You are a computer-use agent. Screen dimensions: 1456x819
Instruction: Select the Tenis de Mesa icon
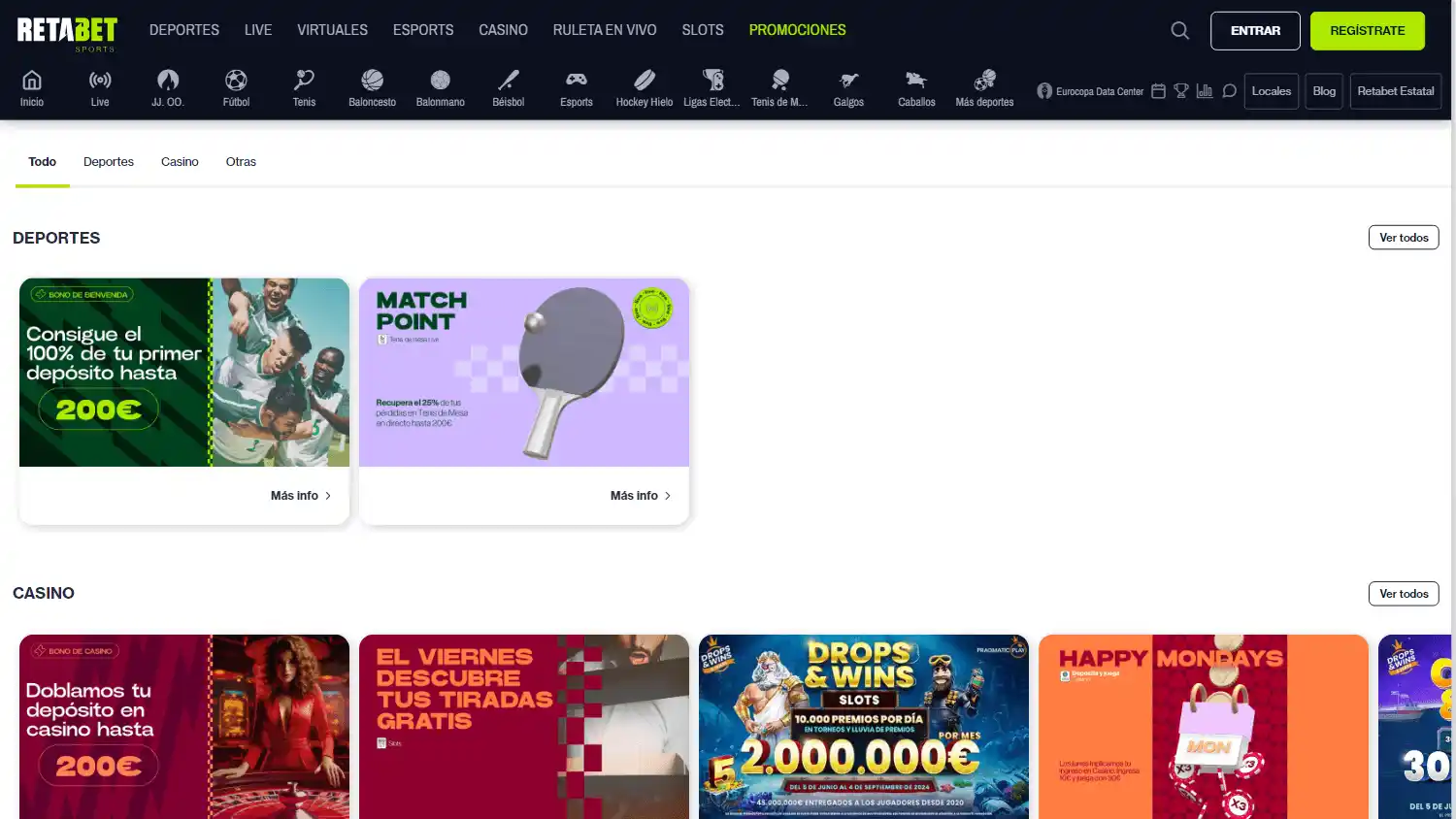pos(779,80)
